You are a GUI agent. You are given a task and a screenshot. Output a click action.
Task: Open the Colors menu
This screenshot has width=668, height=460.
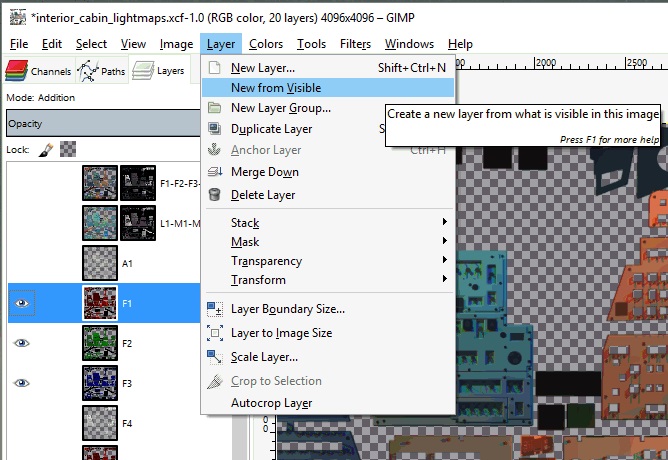tap(266, 44)
